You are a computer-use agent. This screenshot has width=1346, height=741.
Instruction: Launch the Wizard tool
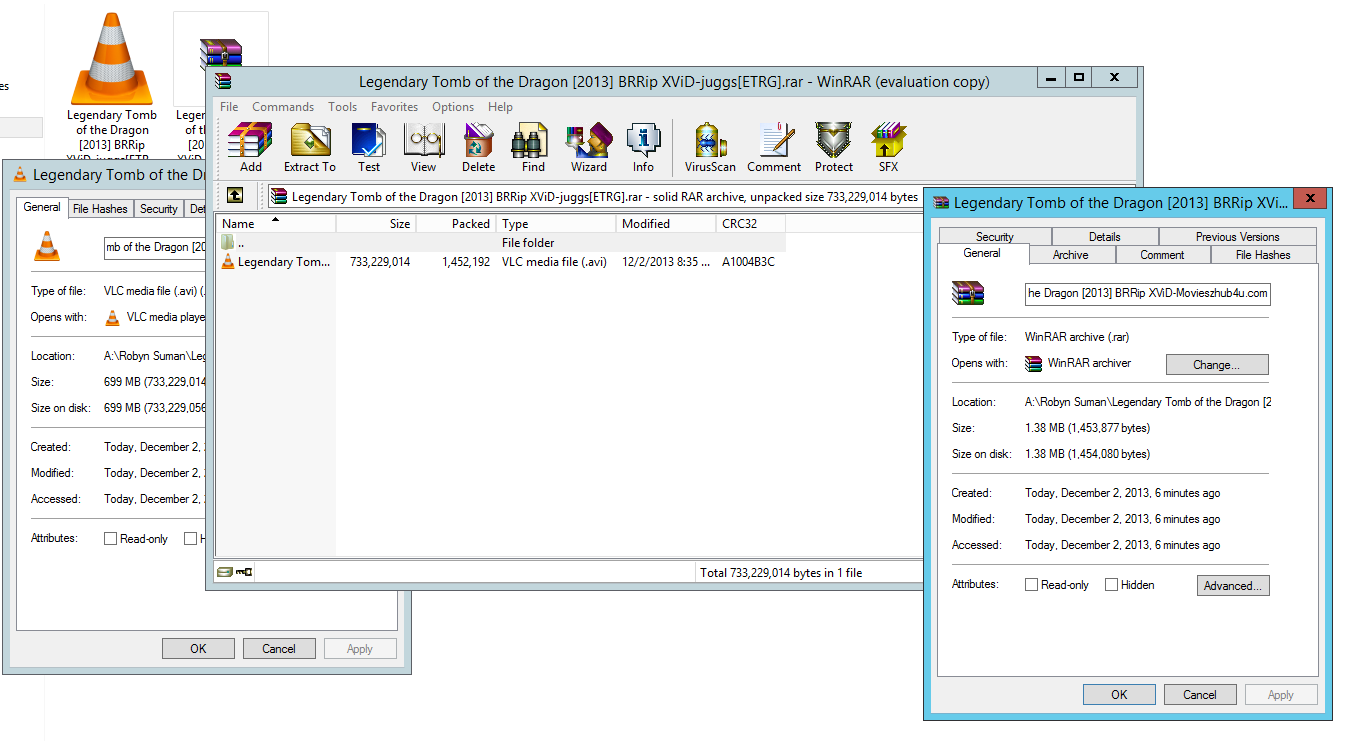(589, 147)
